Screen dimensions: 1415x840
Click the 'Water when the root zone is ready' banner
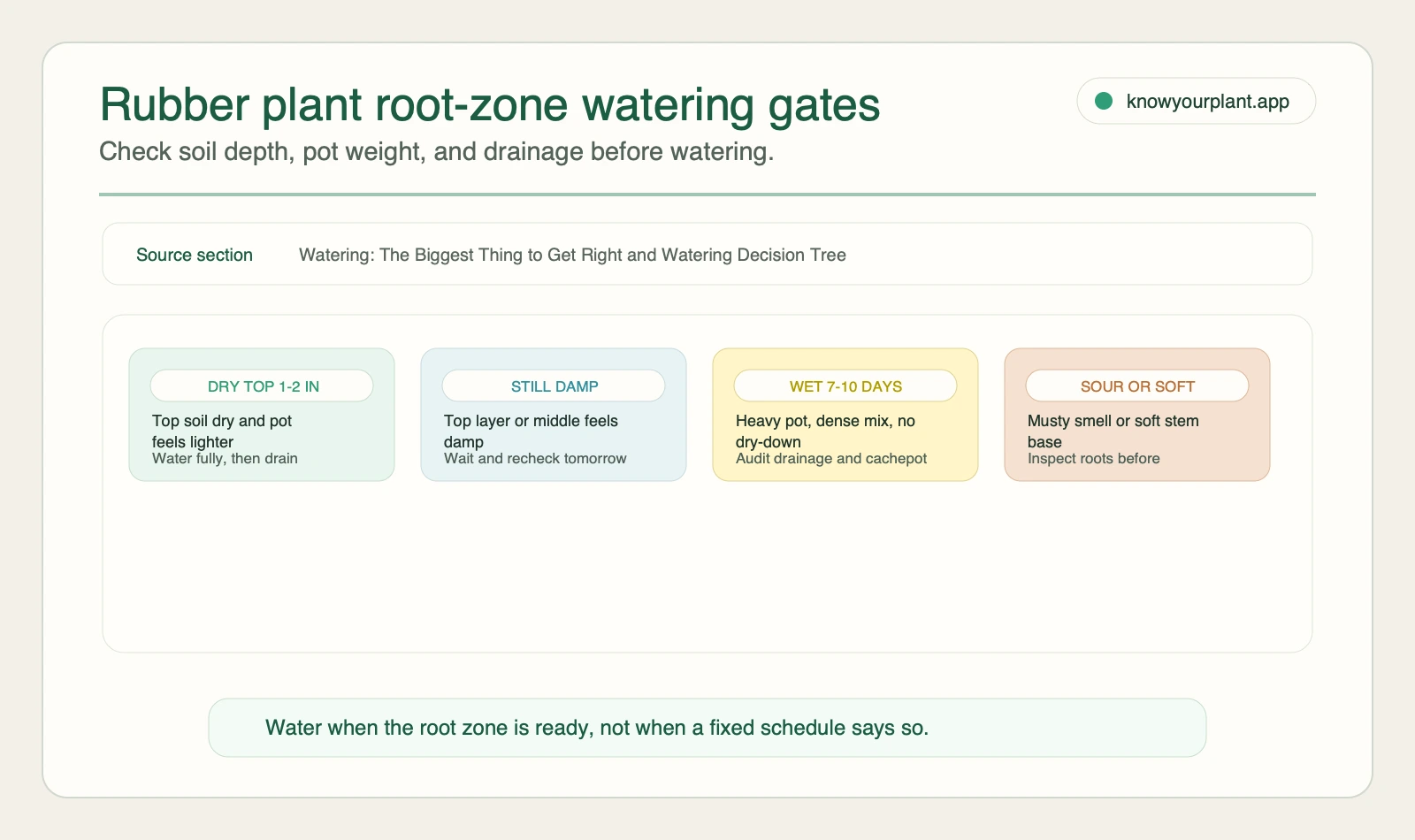tap(707, 728)
